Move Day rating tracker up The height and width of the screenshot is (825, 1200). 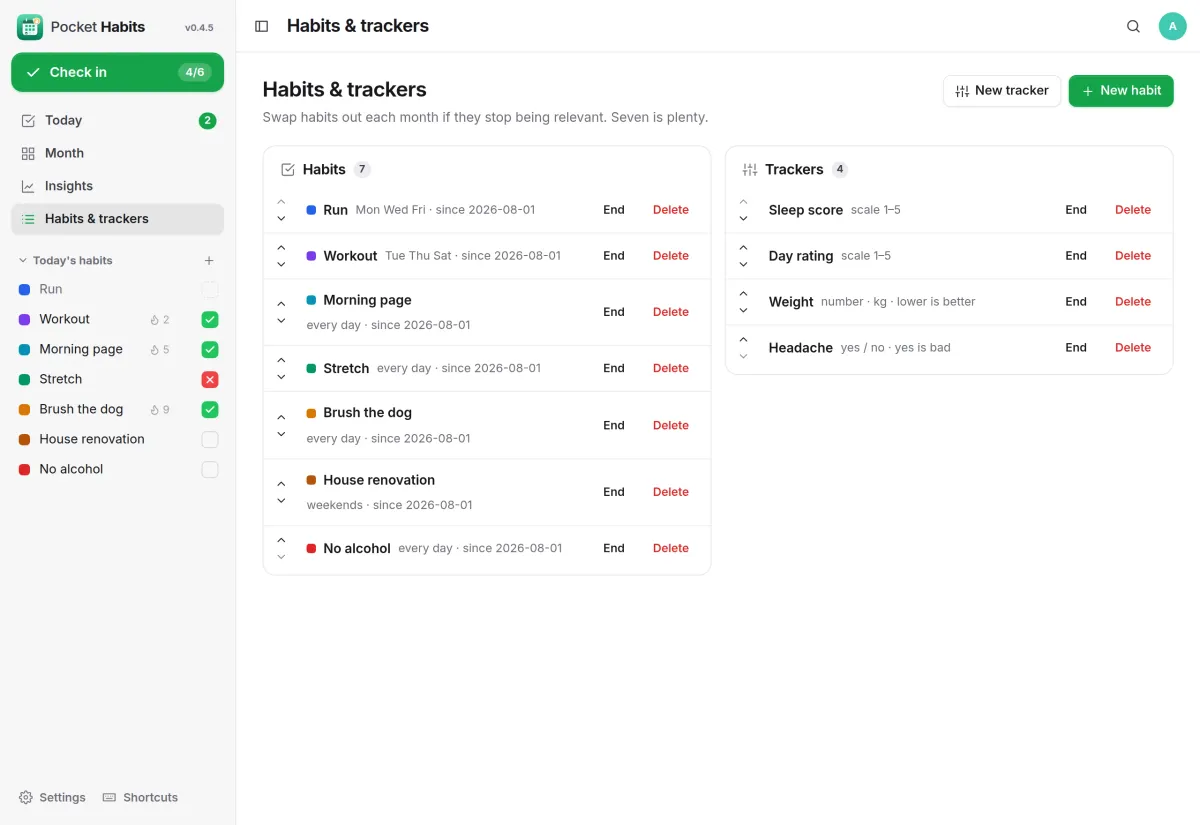[x=743, y=248]
